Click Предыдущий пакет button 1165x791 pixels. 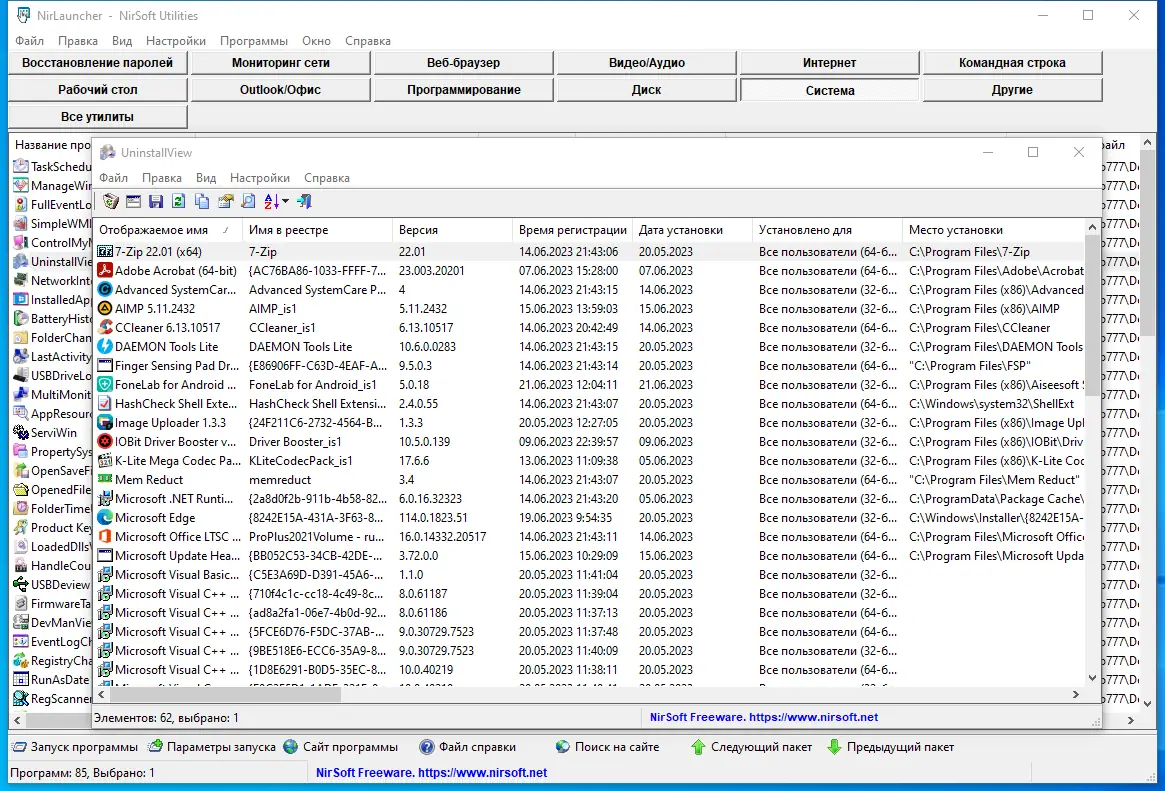click(890, 747)
